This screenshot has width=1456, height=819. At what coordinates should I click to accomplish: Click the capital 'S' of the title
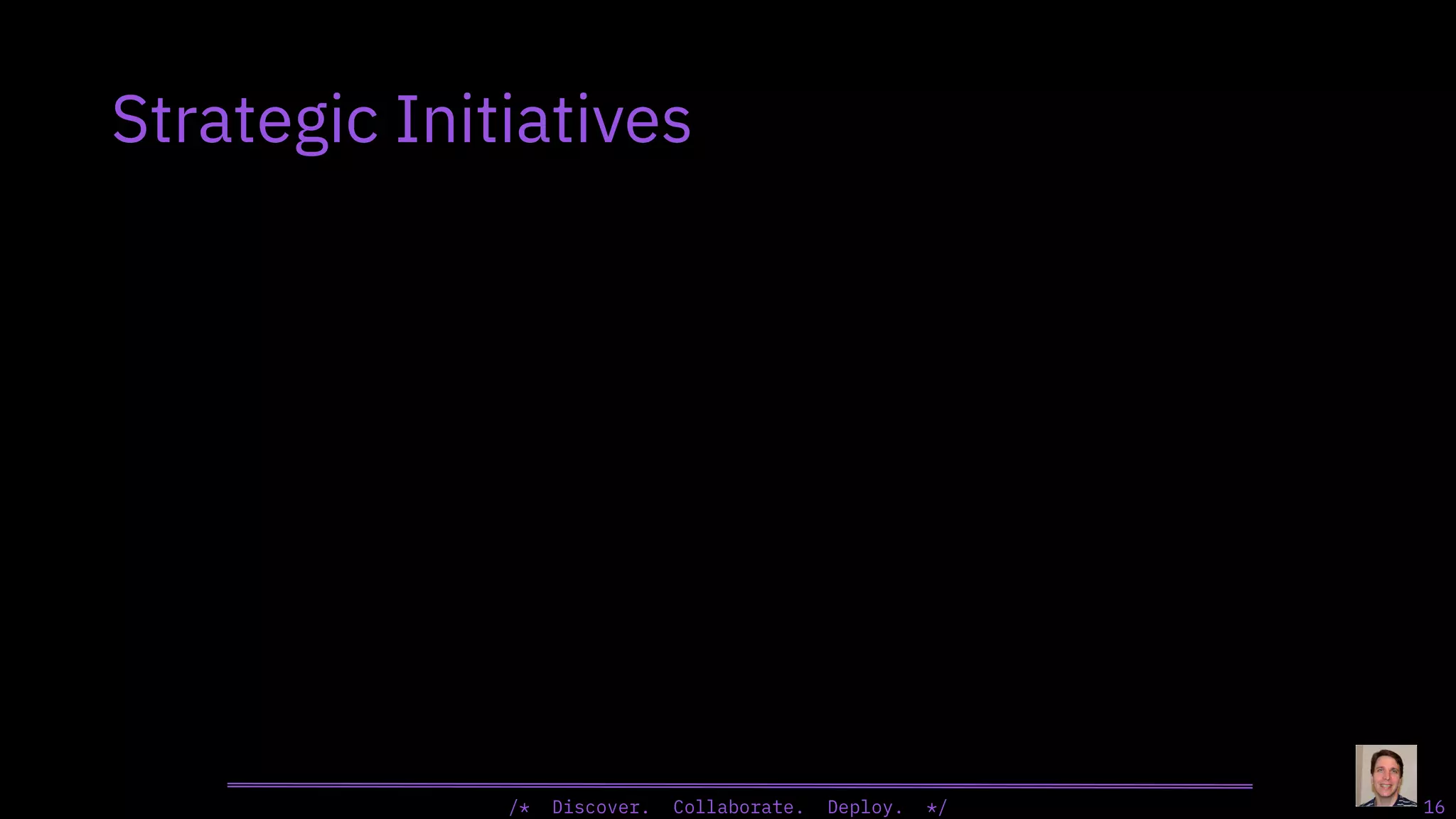(x=130, y=119)
